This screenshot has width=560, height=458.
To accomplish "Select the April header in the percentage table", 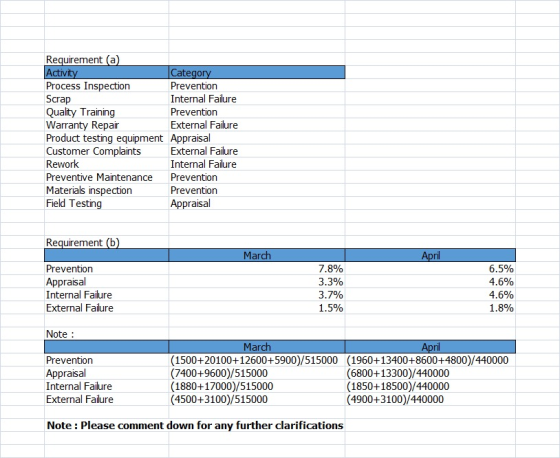I will (430, 255).
